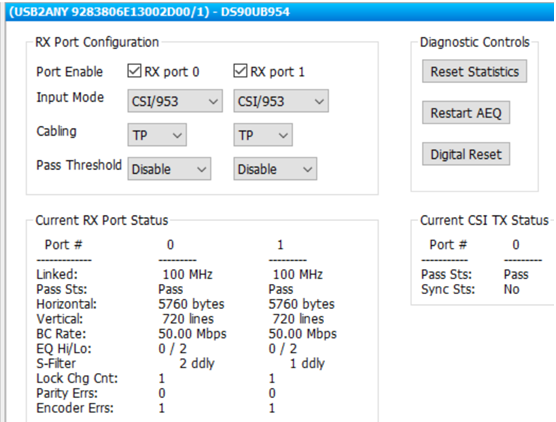This screenshot has height=422, width=556.
Task: Expand RX port 0 Cabling dropdown
Action: (157, 135)
